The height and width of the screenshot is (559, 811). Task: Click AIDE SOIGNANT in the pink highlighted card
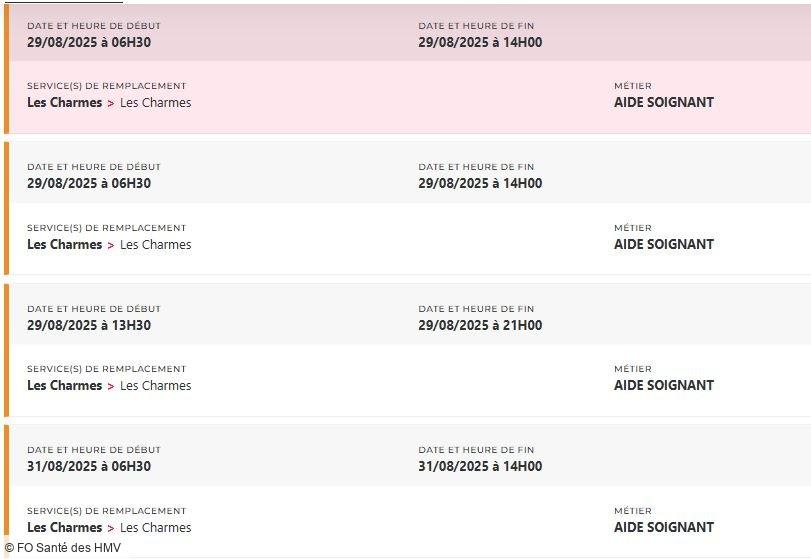(663, 103)
